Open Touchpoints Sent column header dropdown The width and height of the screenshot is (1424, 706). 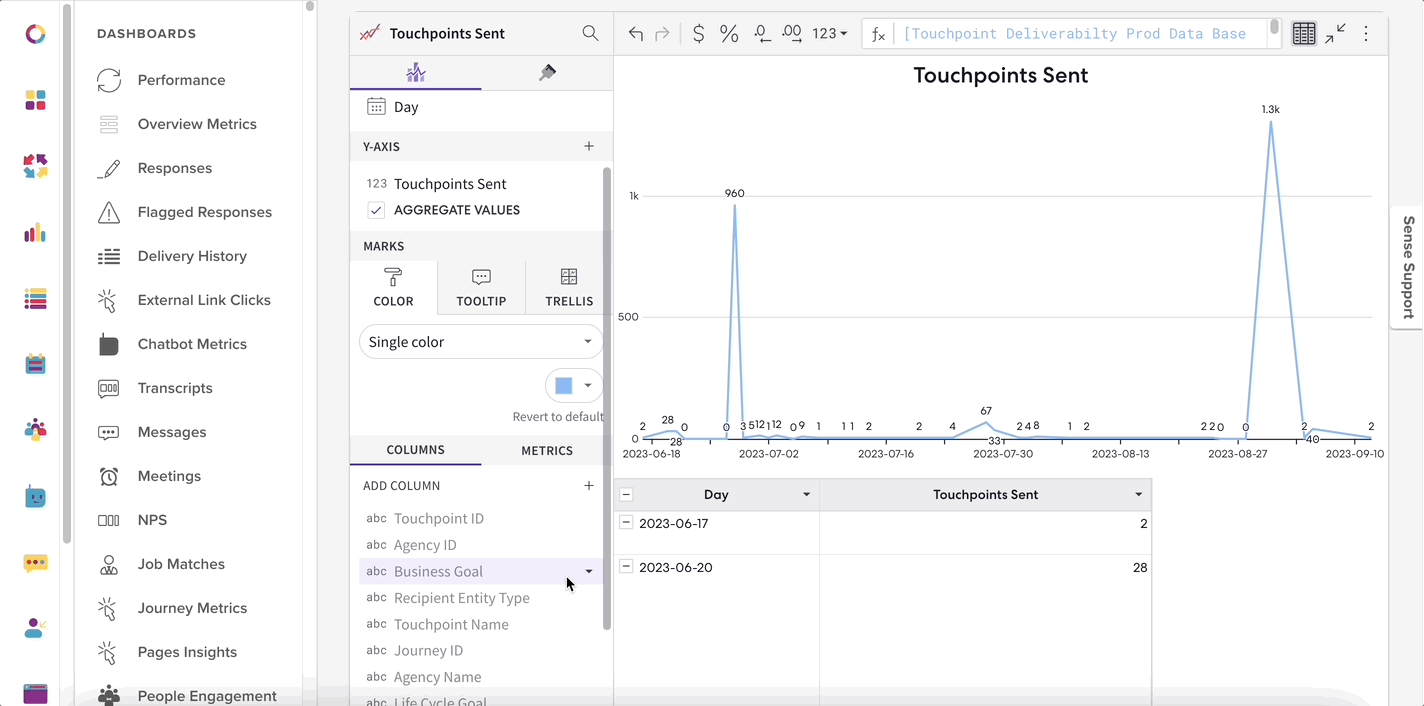pos(1138,495)
